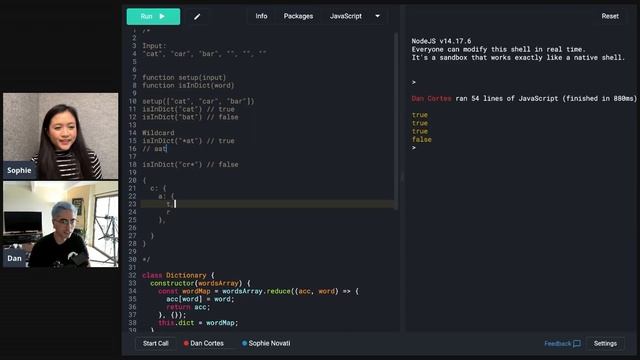Click line 38 'this.dict = wordMap;'
This screenshot has height=360, width=640.
198,323
